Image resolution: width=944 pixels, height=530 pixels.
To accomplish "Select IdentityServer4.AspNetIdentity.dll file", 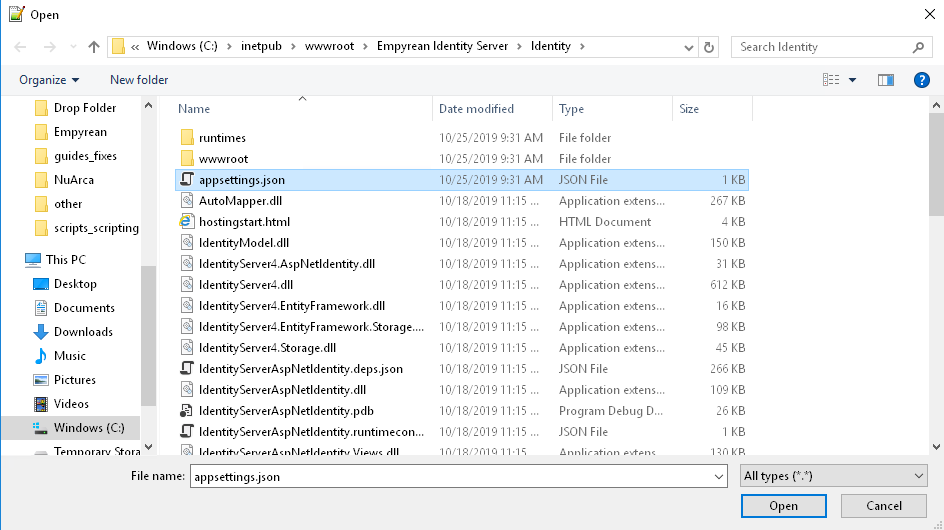I will pos(287,264).
